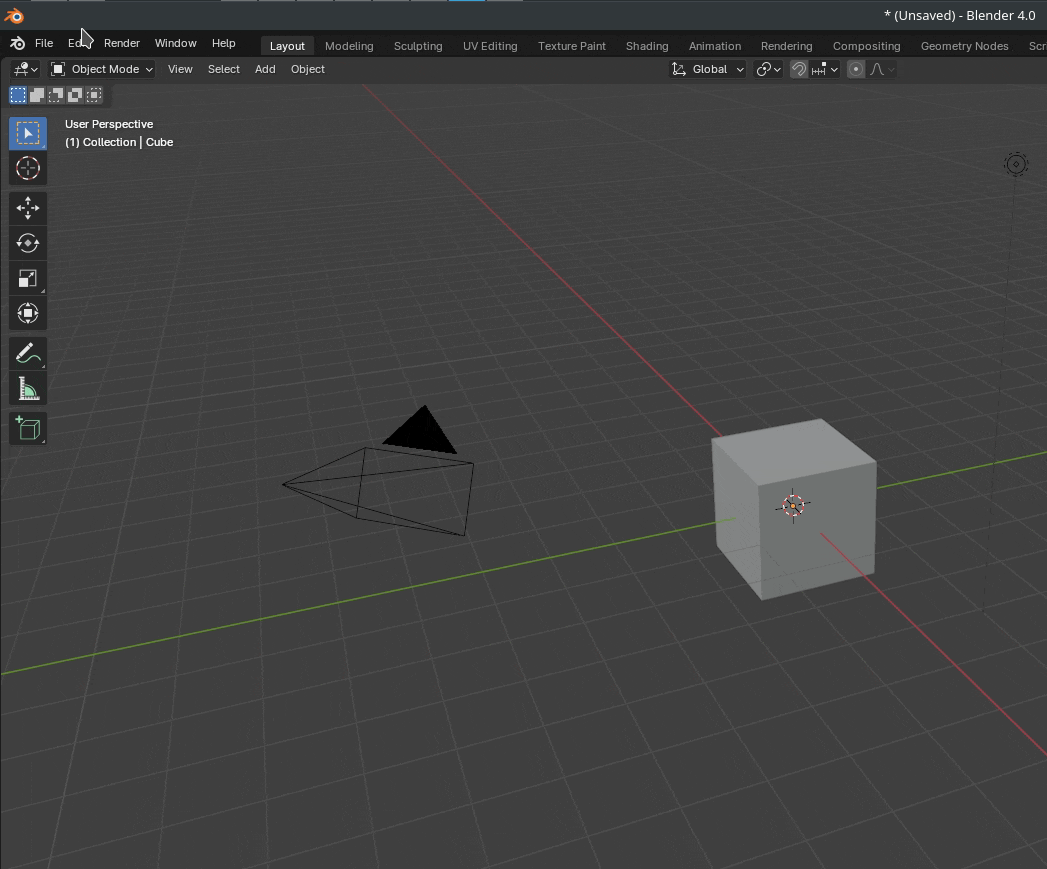Open the Edit menu
This screenshot has height=869, width=1047.
point(77,43)
